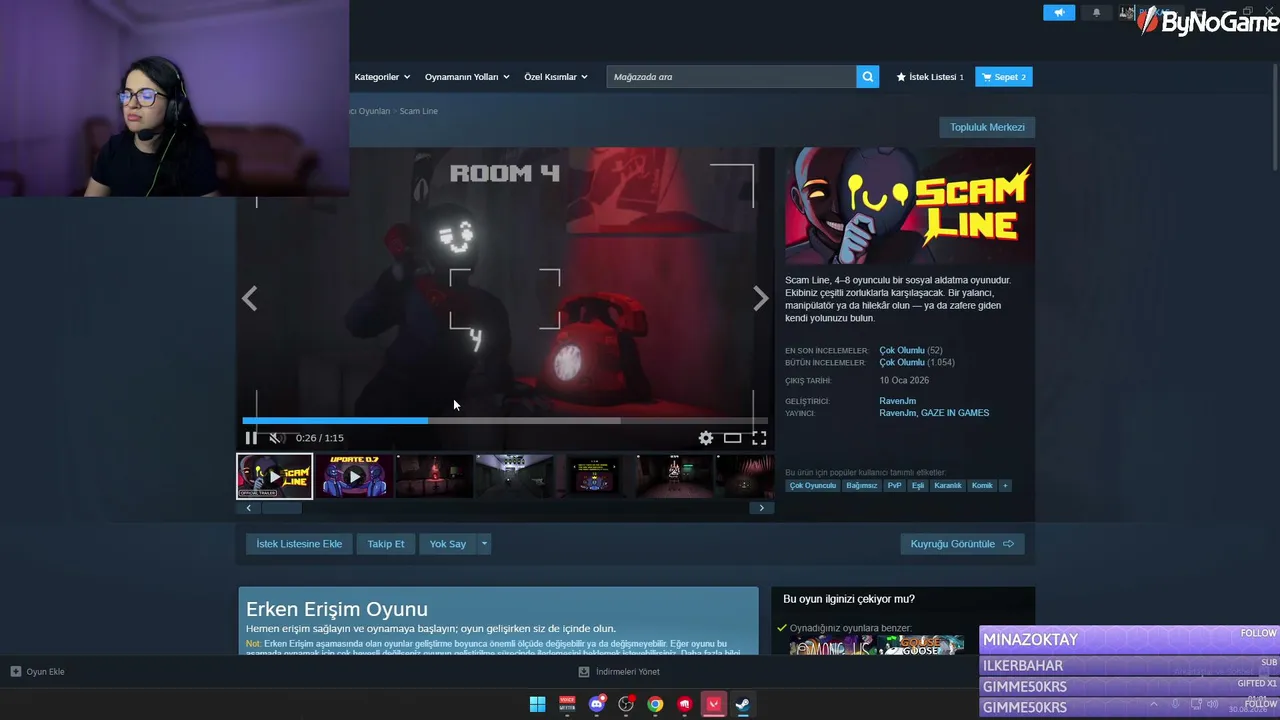Open İndirmeleri Yönet downloads manager

click(x=620, y=672)
